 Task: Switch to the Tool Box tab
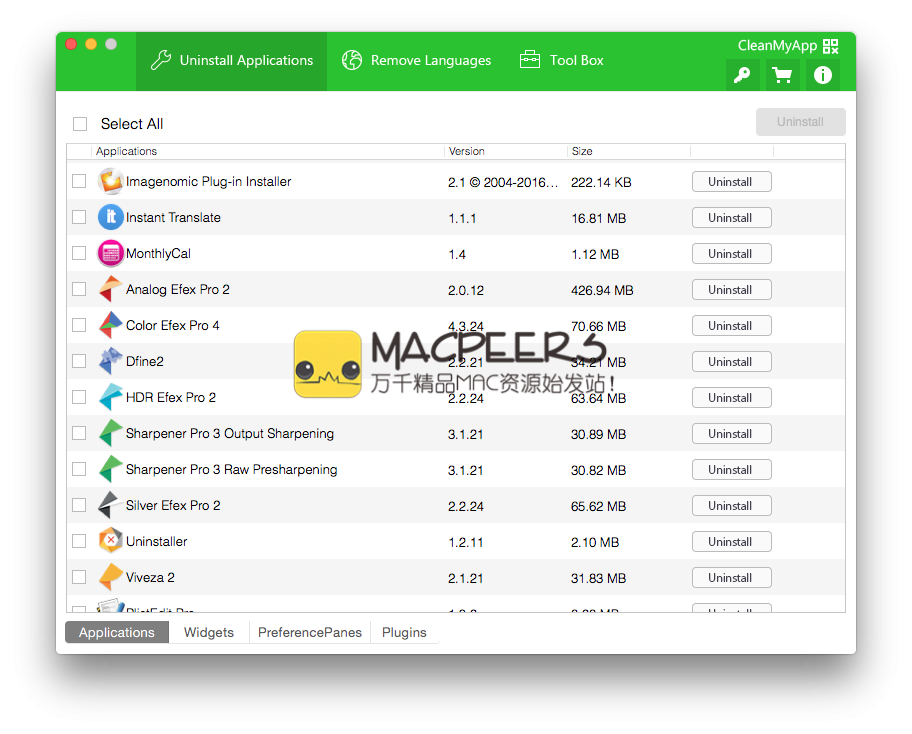point(561,61)
